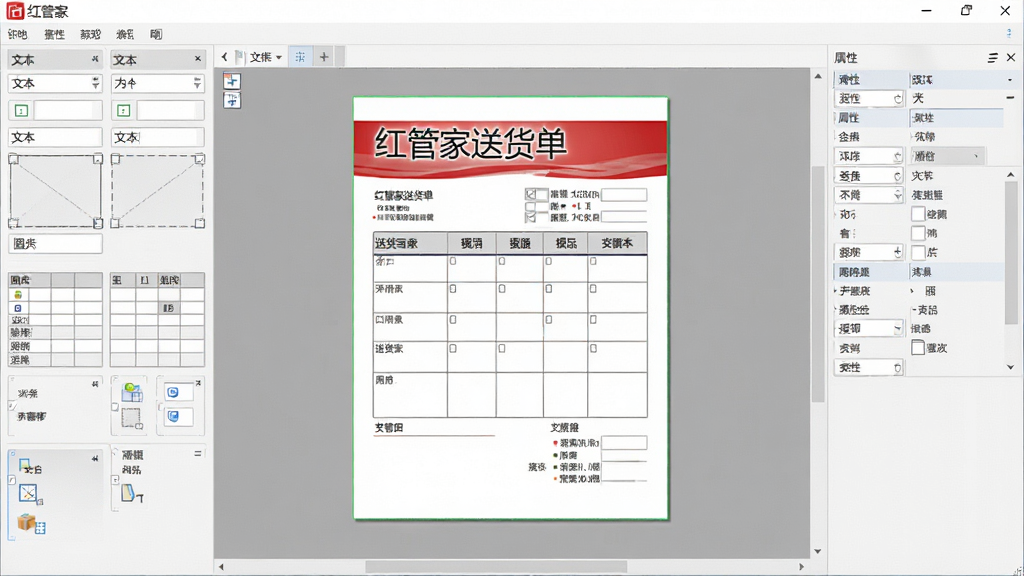Image resolution: width=1024 pixels, height=576 pixels.
Task: Select the cardboard box with grid icon
Action: point(31,524)
